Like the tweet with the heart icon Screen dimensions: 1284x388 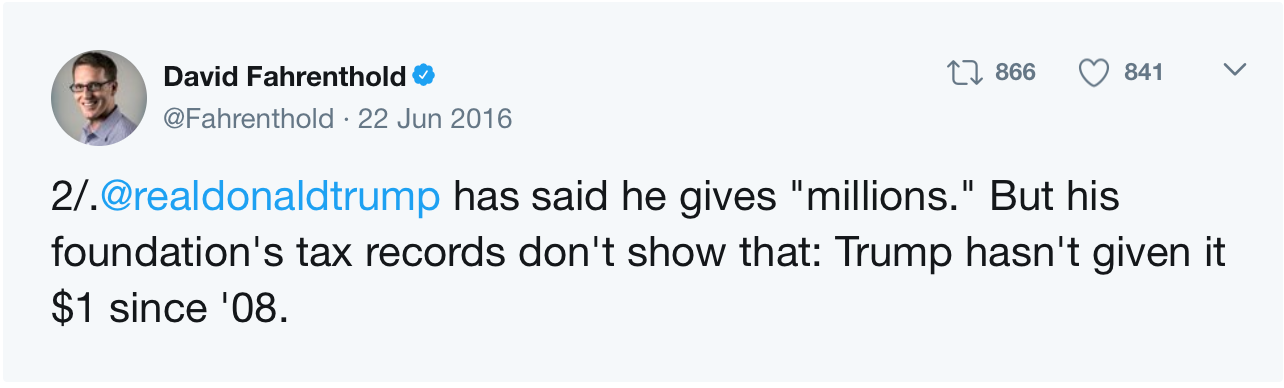(1095, 72)
